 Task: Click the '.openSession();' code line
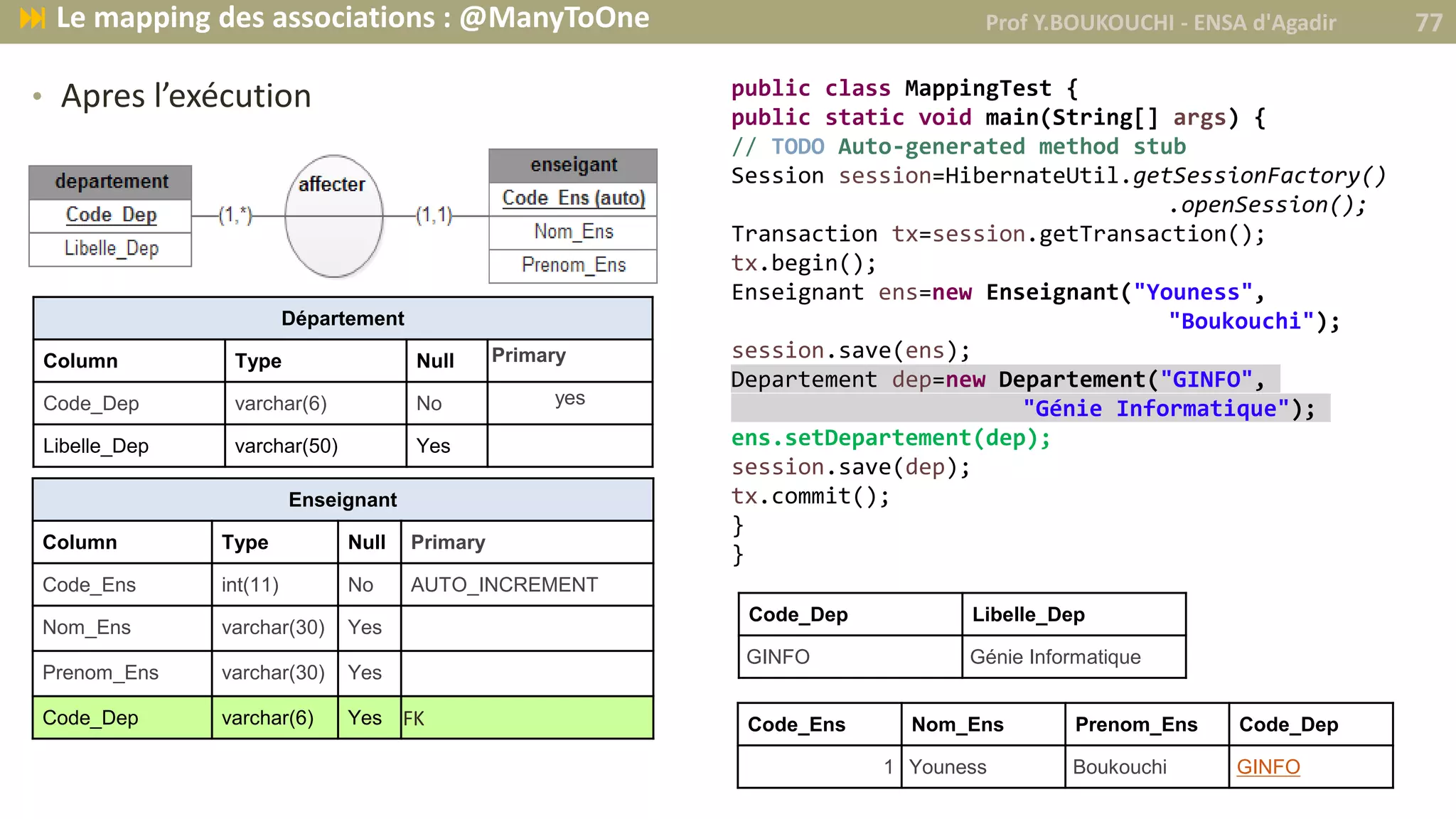[x=1267, y=205]
